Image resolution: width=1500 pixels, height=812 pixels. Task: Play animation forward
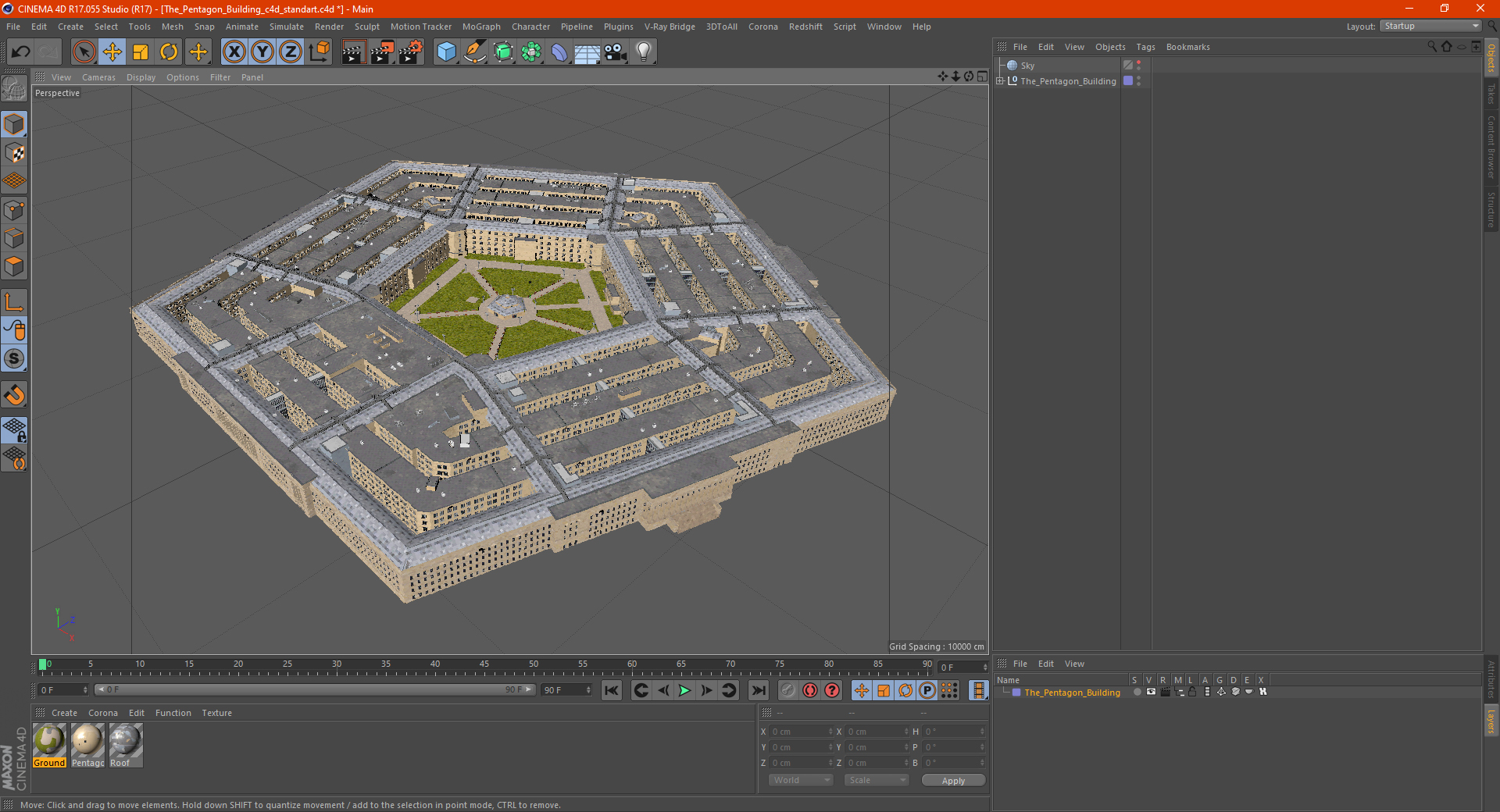[x=684, y=690]
